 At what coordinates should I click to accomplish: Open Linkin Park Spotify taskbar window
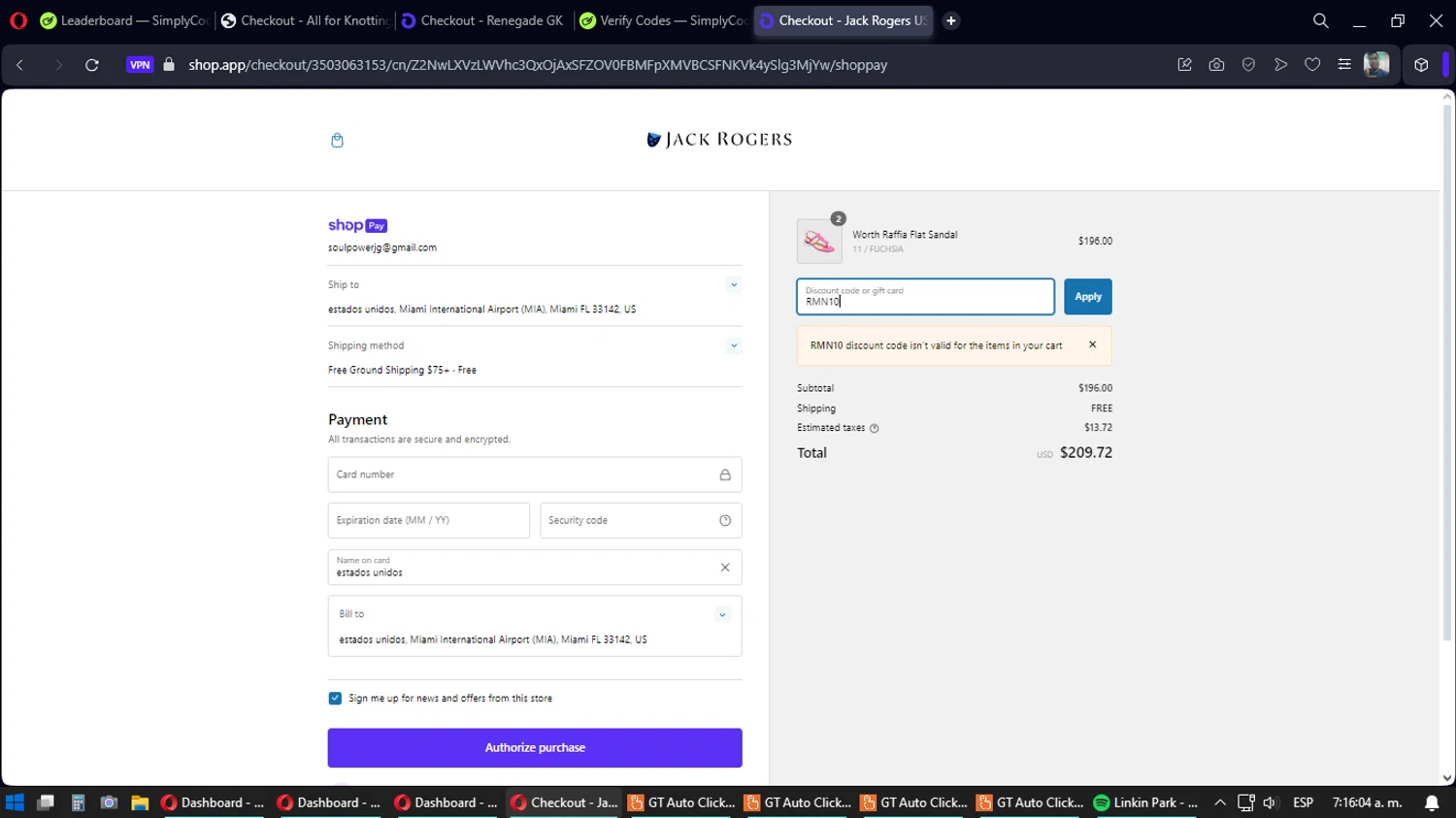1146,802
